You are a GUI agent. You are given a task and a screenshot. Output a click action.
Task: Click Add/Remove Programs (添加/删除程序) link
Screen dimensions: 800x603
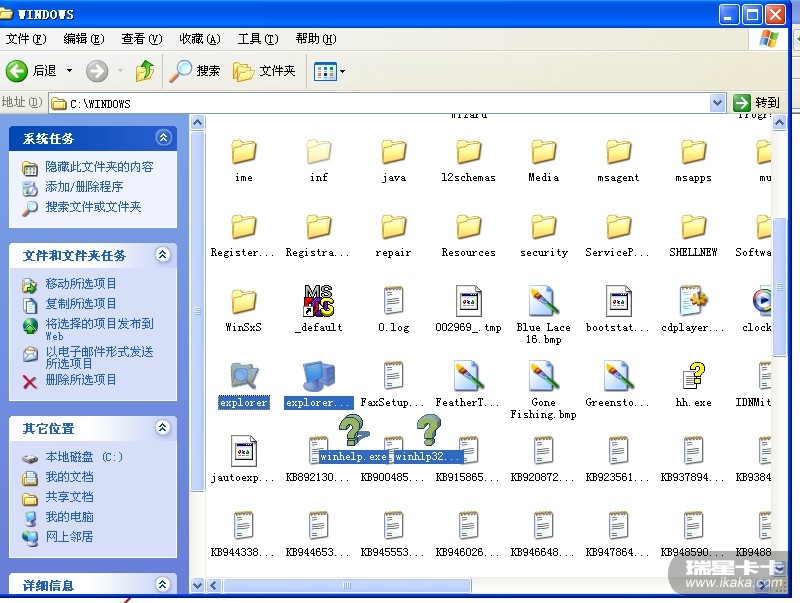pyautogui.click(x=84, y=187)
